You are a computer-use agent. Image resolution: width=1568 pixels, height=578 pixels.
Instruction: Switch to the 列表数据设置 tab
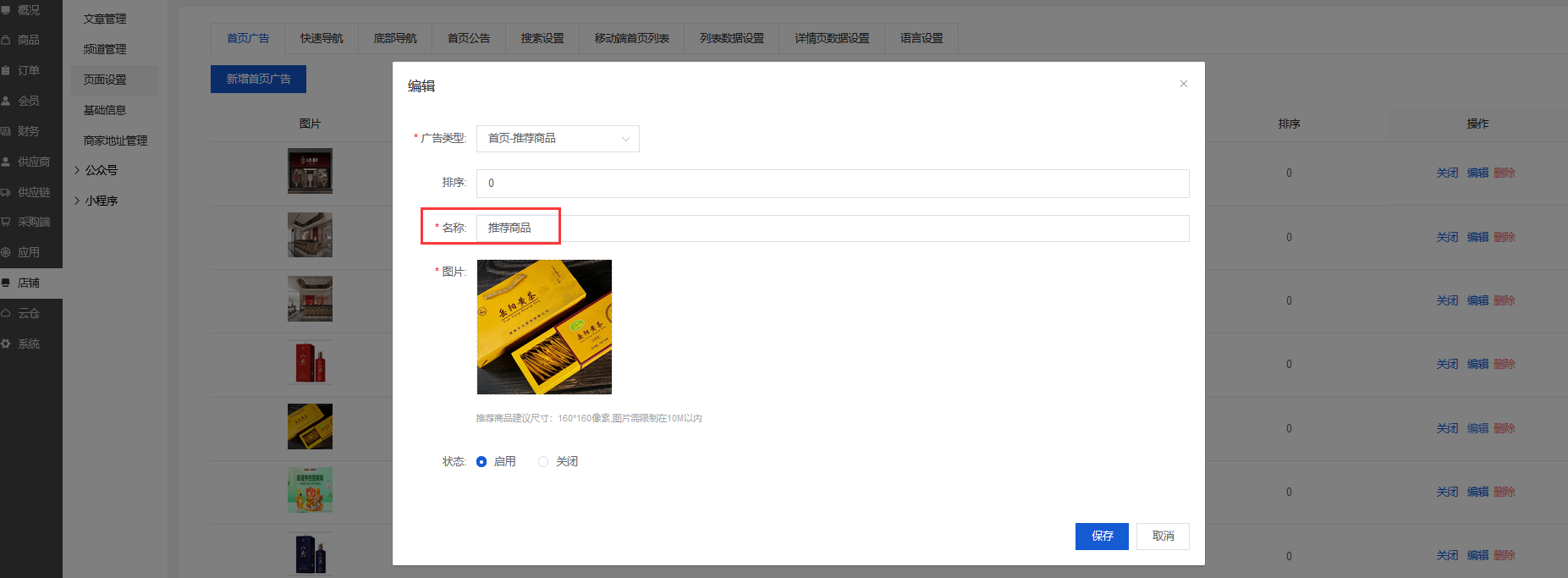click(x=732, y=38)
